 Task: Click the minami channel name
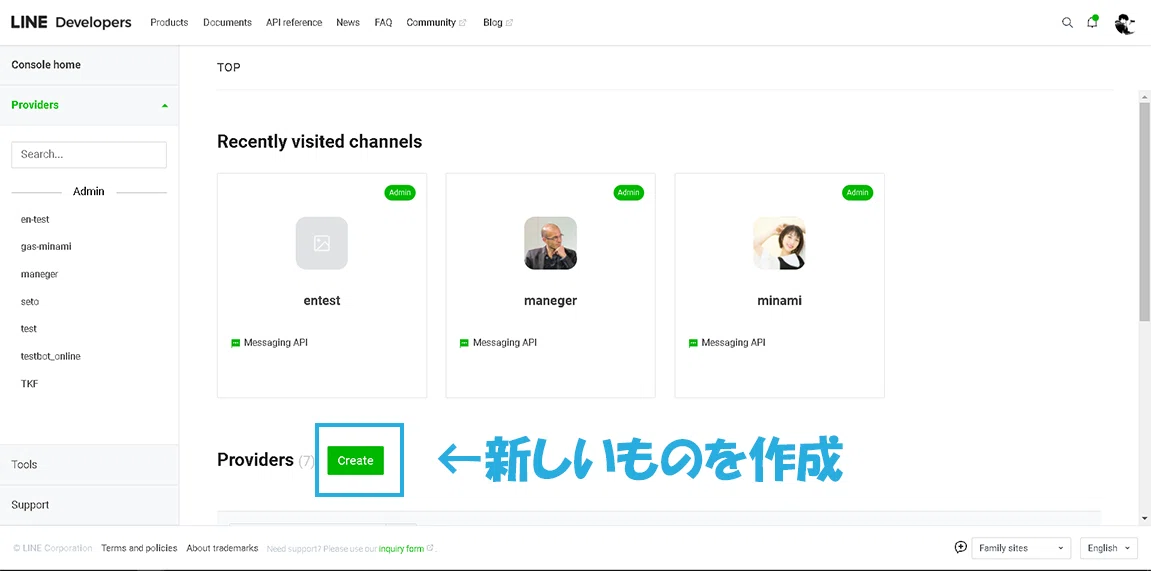[780, 301]
